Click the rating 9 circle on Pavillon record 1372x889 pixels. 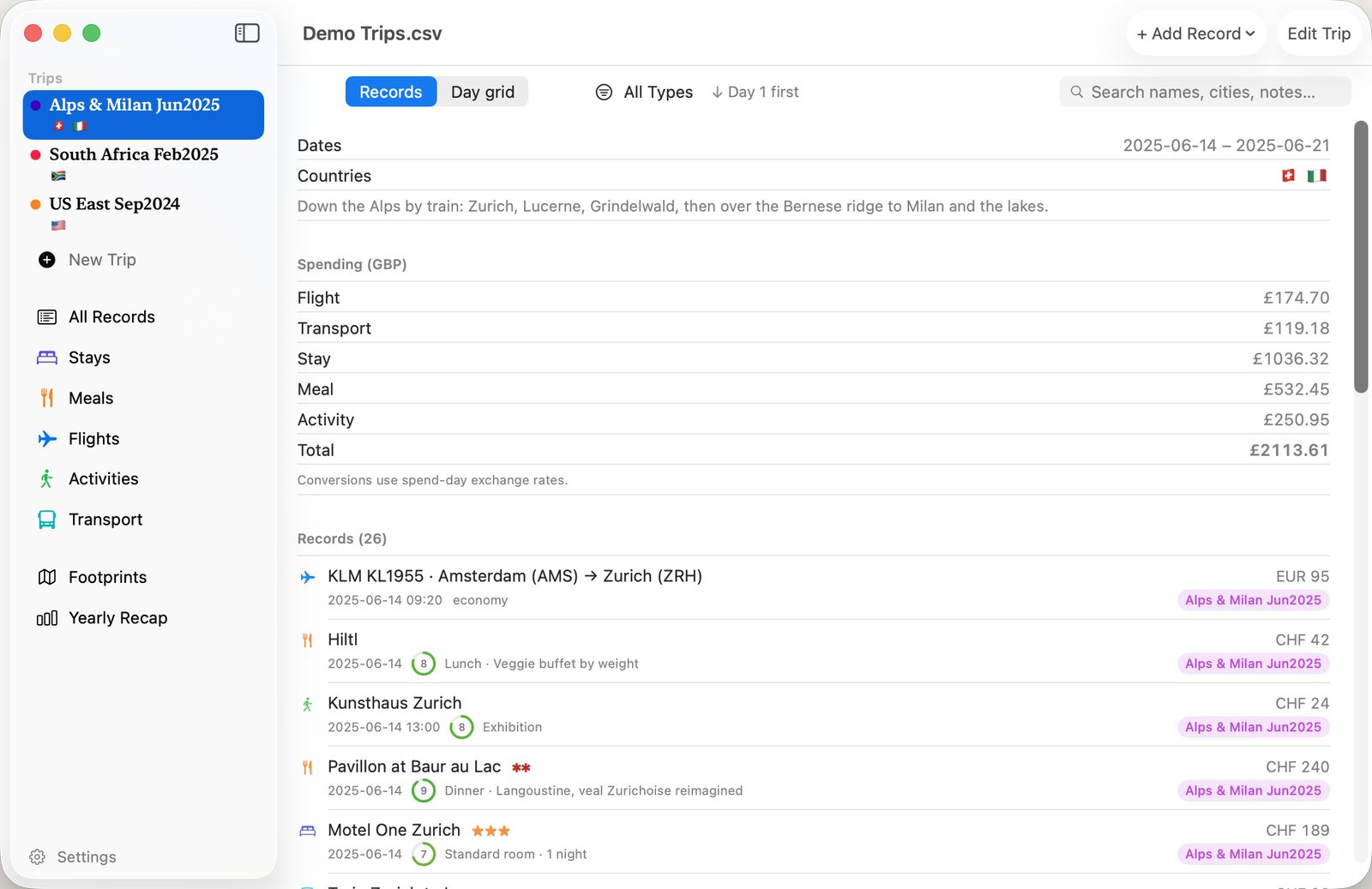pos(424,790)
